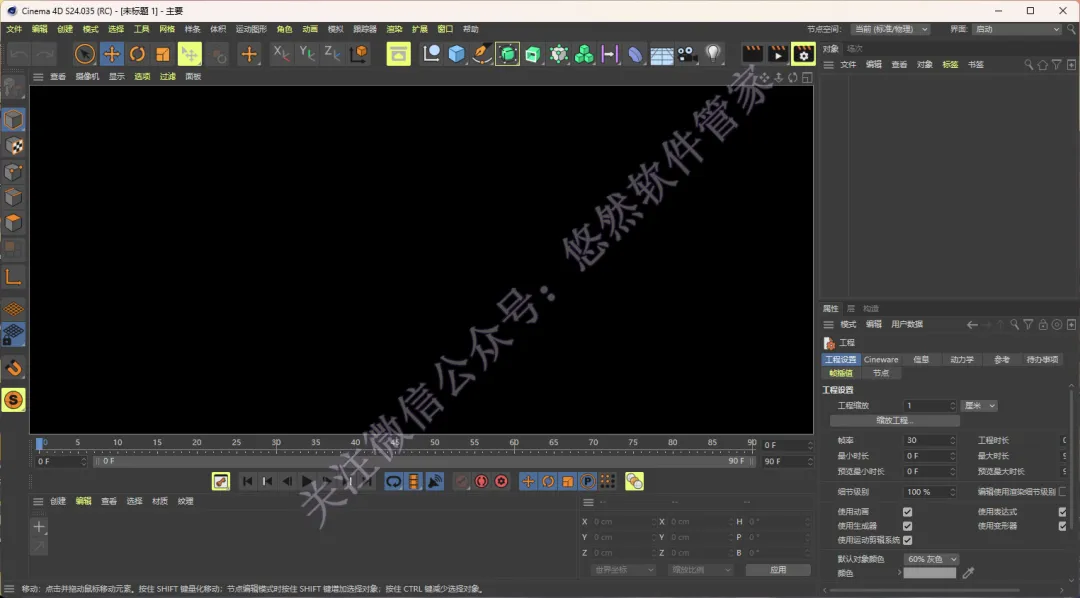This screenshot has width=1080, height=598.
Task: Activate the Scale tool in top toolbar
Action: click(x=163, y=54)
